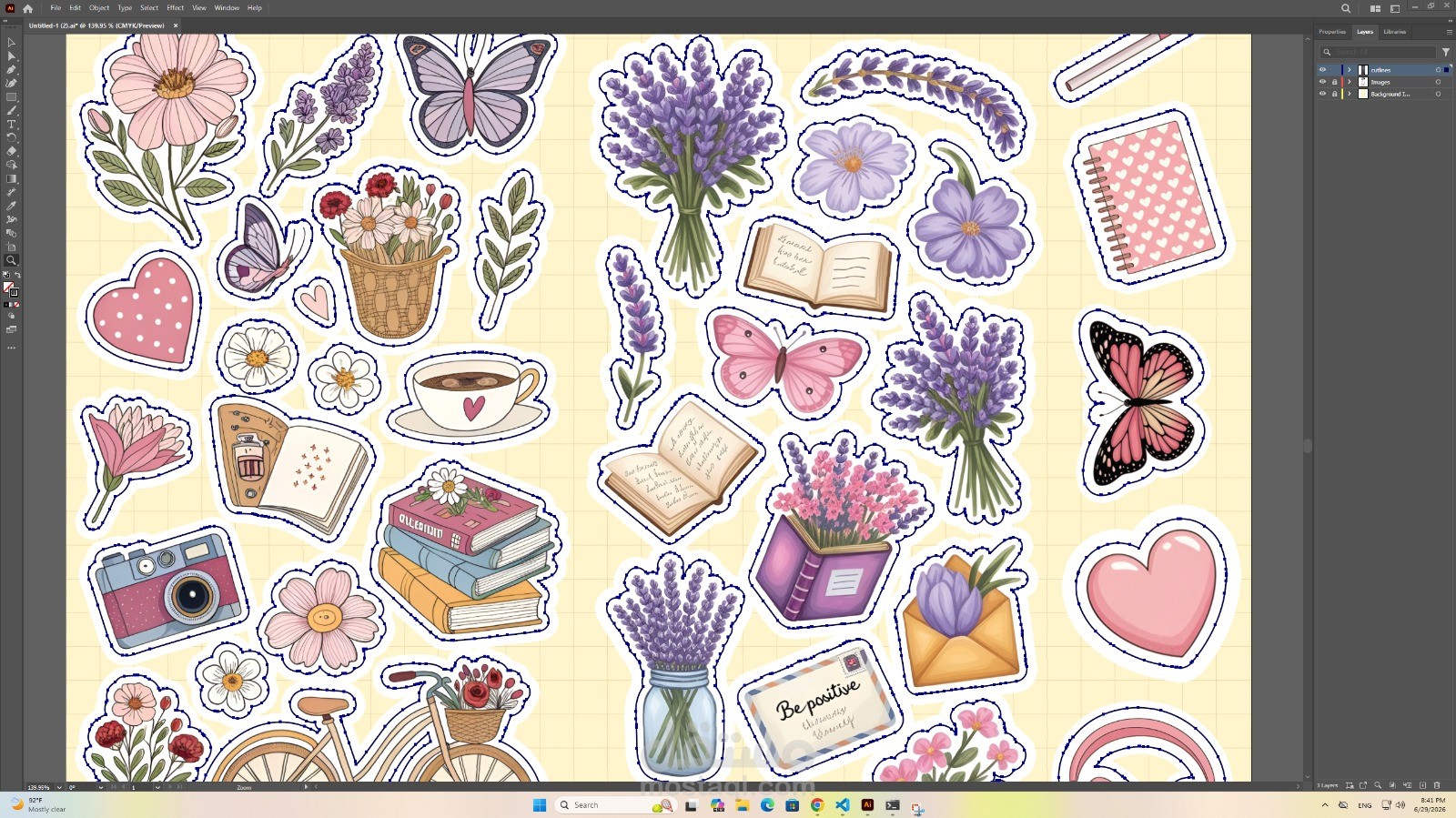
Task: Select the Selection tool arrow
Action: pos(11,43)
